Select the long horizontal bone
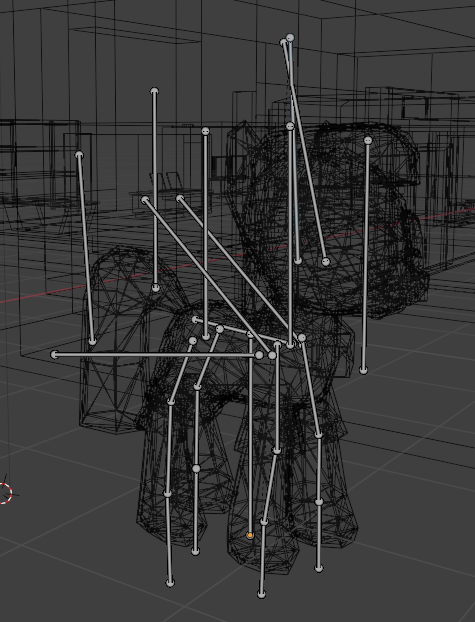 (157, 355)
